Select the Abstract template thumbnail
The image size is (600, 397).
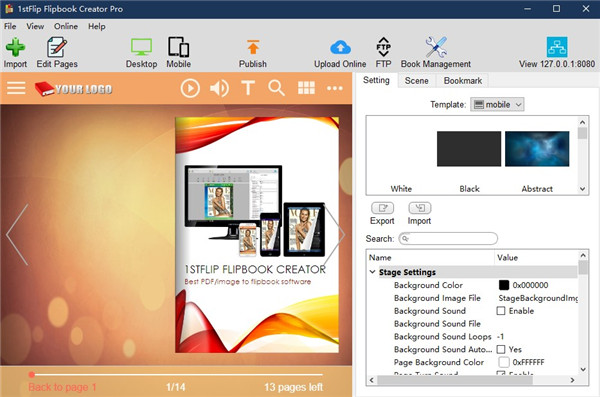537,149
